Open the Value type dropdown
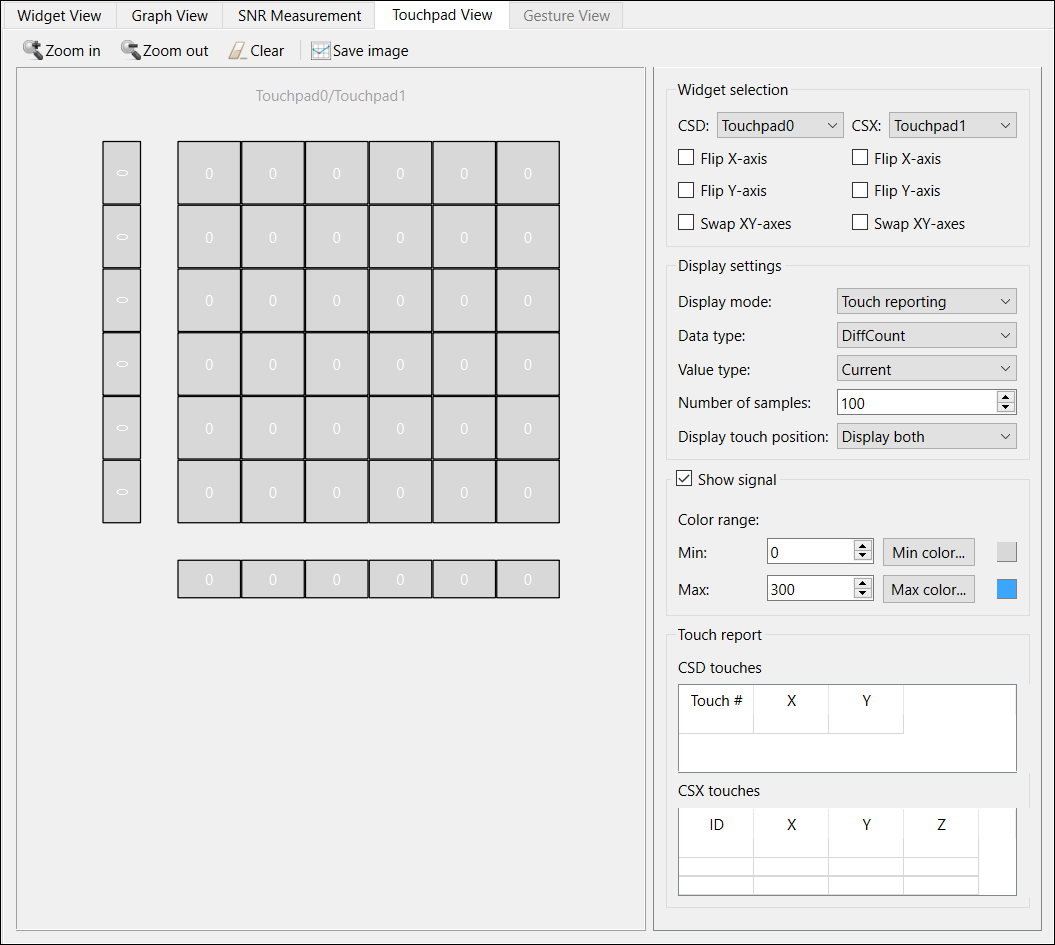1055x945 pixels. [926, 369]
